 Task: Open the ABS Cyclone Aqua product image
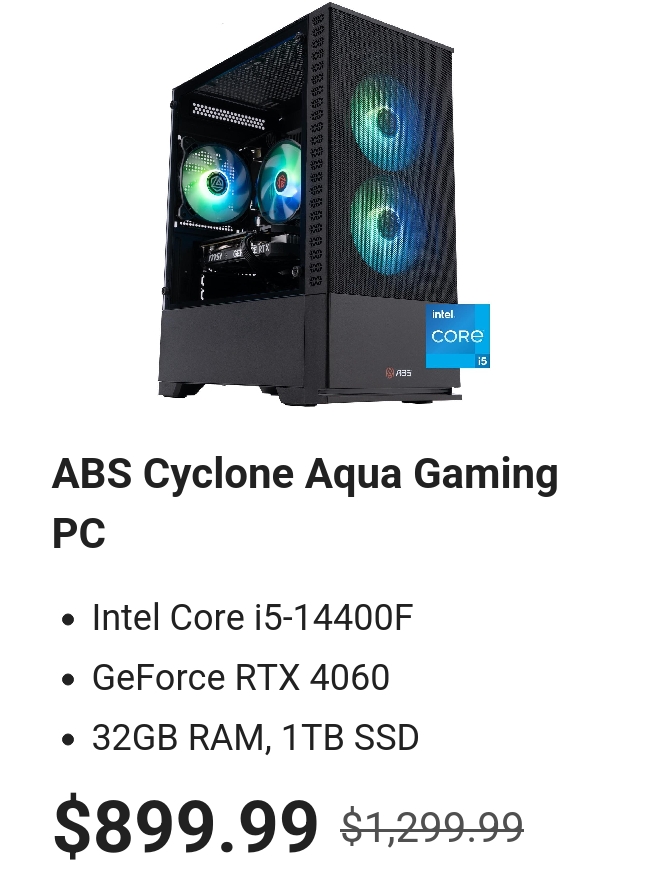324,204
